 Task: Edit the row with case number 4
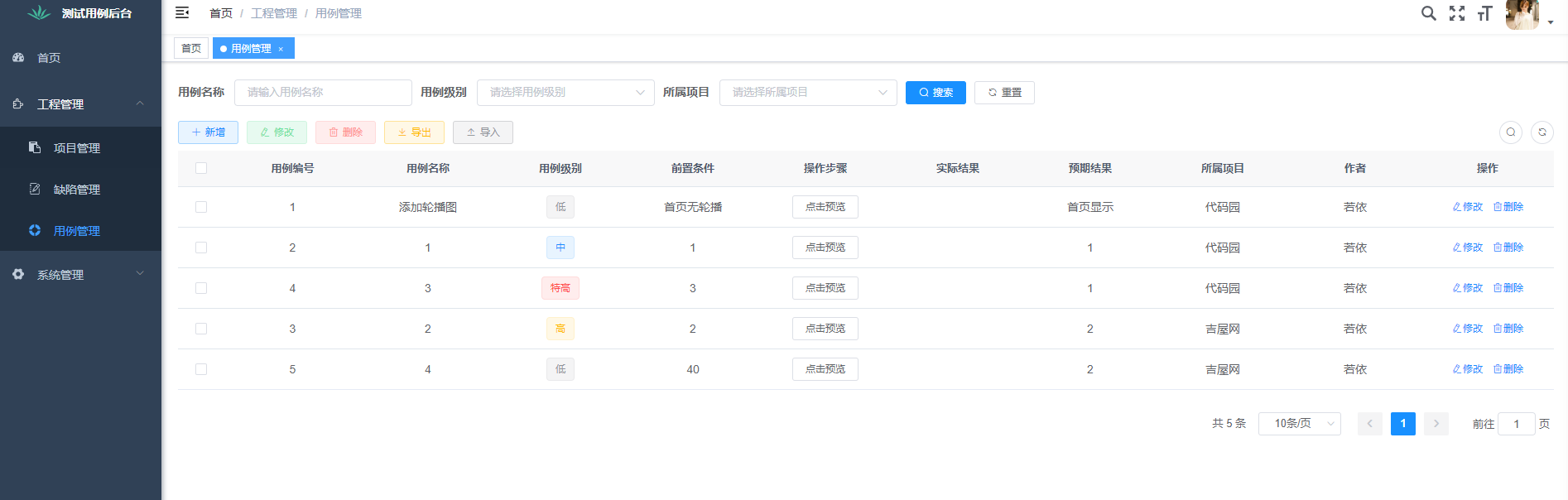tap(1468, 288)
